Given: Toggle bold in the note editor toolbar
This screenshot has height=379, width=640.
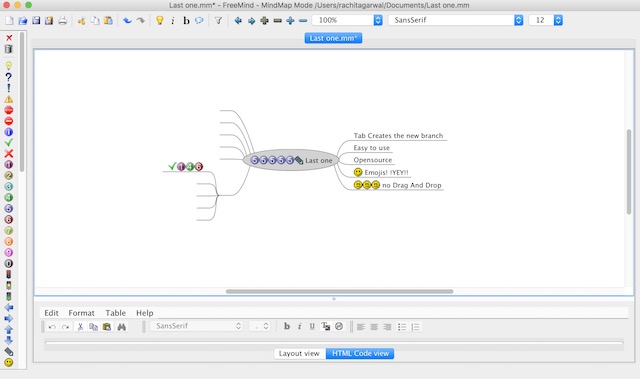Looking at the screenshot, I should pos(287,326).
